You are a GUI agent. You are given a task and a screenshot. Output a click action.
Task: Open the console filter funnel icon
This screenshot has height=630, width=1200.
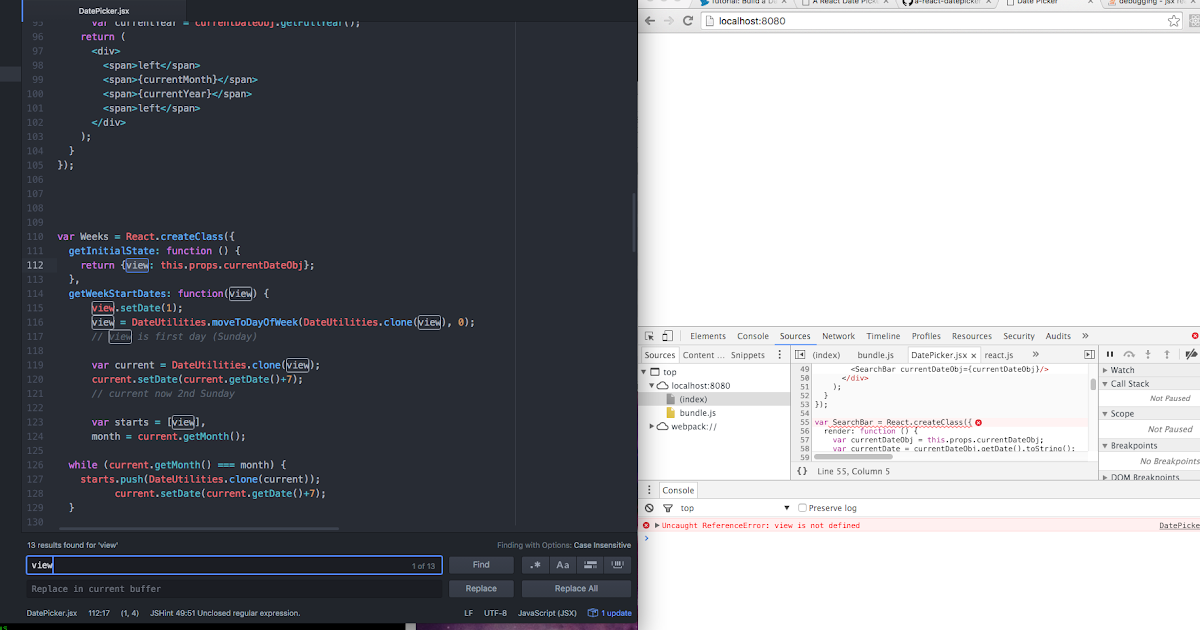point(668,509)
